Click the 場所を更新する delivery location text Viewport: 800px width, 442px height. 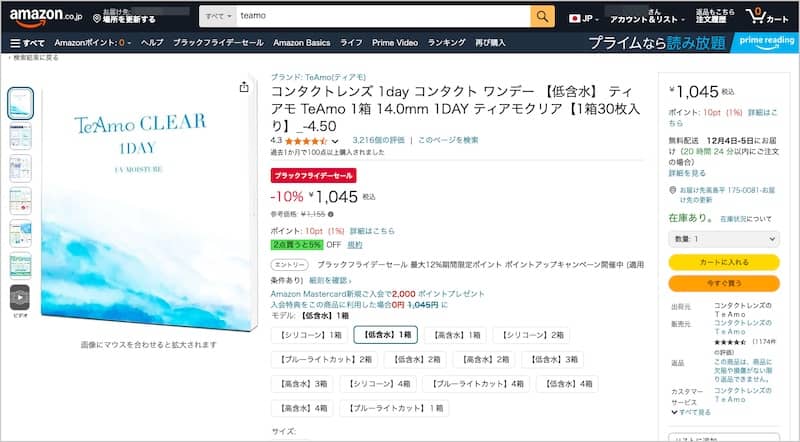coord(129,19)
